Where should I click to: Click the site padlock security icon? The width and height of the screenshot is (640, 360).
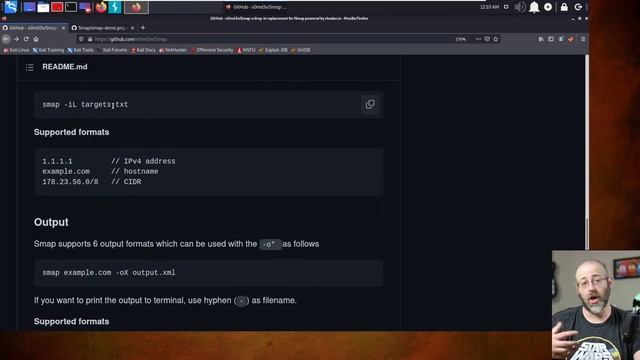pyautogui.click(x=90, y=39)
